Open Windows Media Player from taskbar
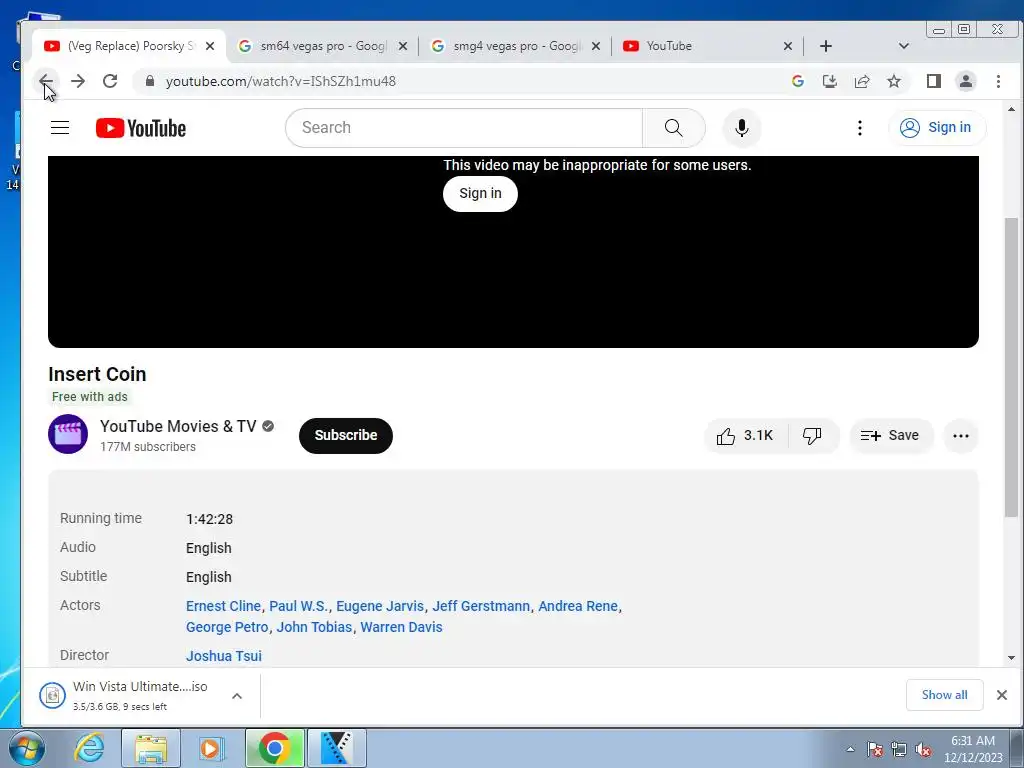Image resolution: width=1024 pixels, height=768 pixels. (212, 749)
